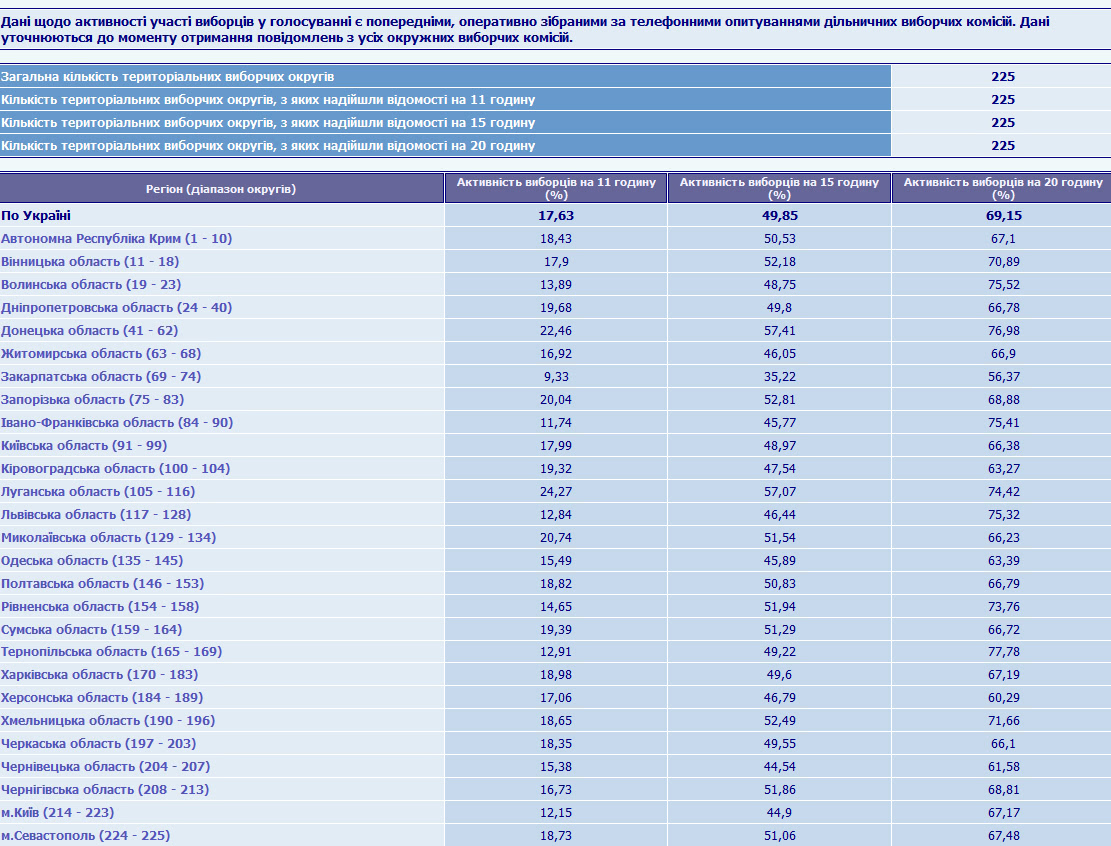Click the Регіон column header

tap(222, 188)
